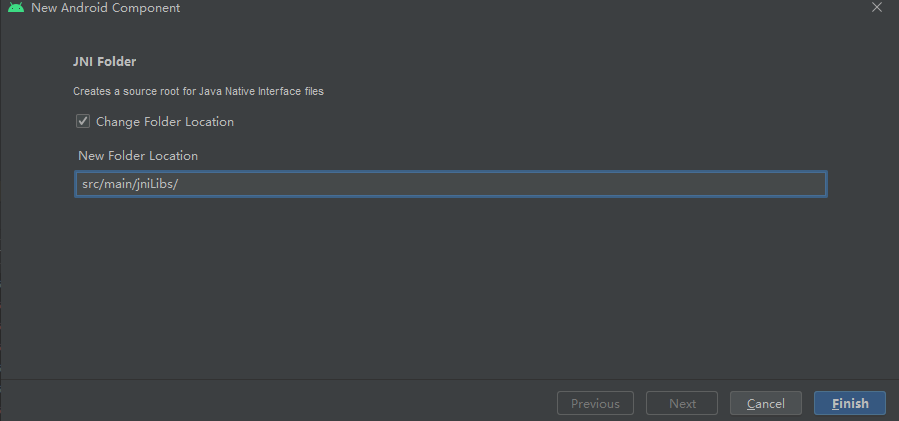Close the New Android Component dialog
The image size is (899, 421).
point(877,7)
